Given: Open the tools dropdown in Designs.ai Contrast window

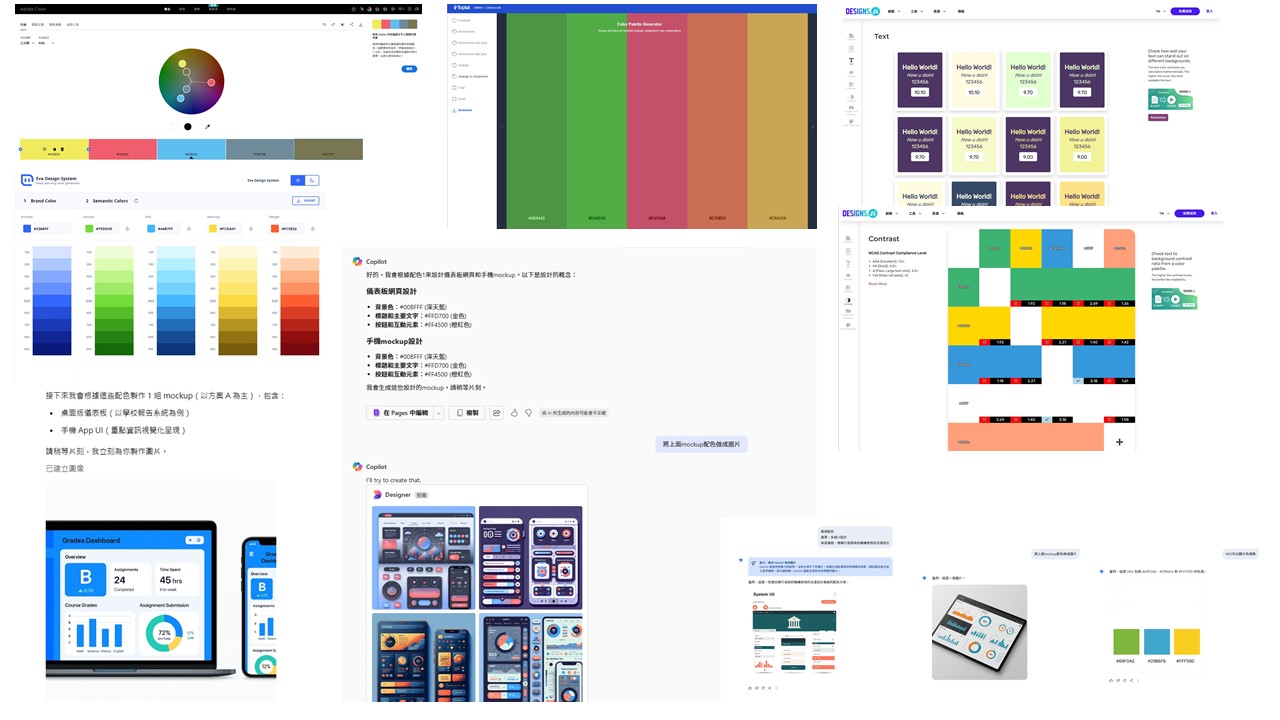Looking at the screenshot, I should (915, 213).
